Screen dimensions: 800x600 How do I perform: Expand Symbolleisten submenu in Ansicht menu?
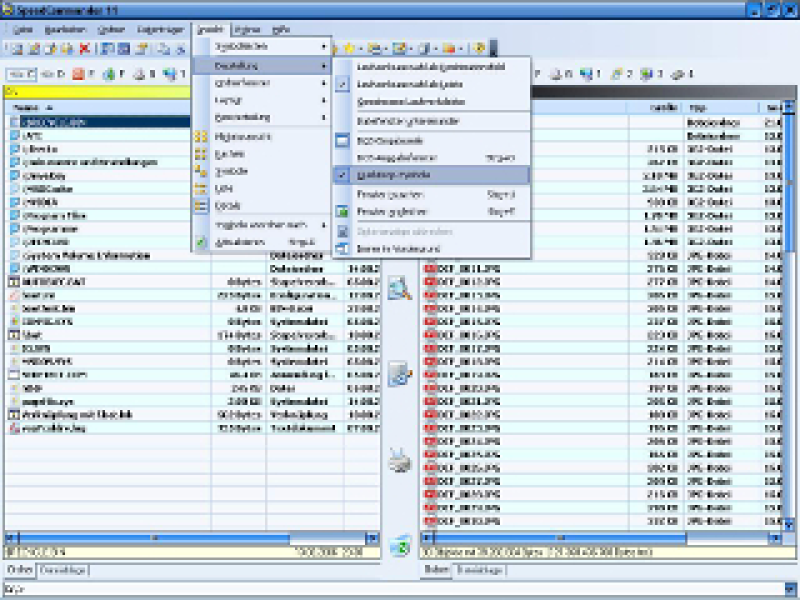(262, 46)
